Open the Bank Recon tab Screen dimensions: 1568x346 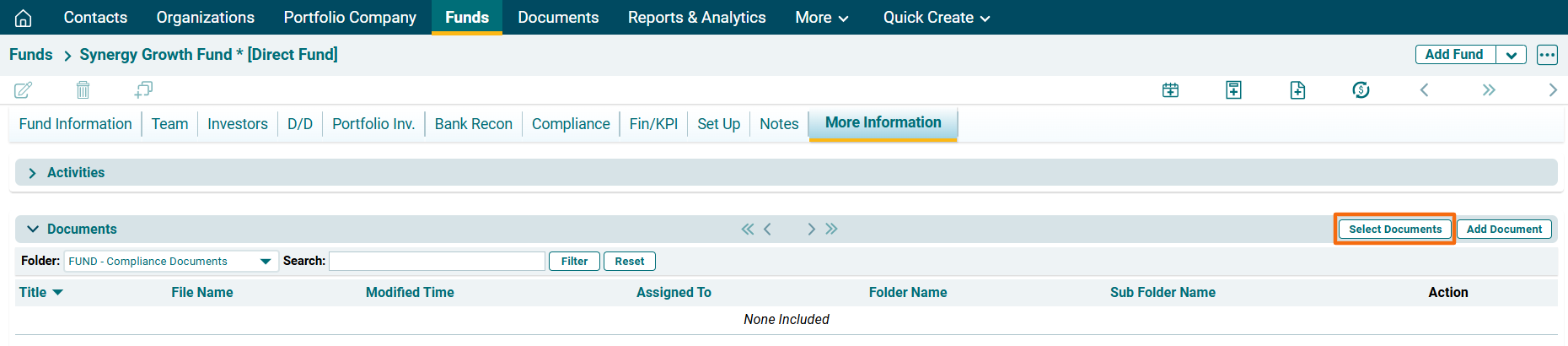473,124
